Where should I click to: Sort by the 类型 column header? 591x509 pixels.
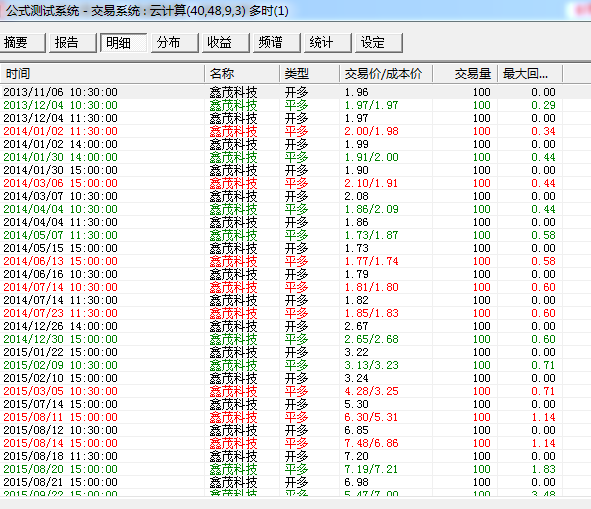click(x=310, y=74)
